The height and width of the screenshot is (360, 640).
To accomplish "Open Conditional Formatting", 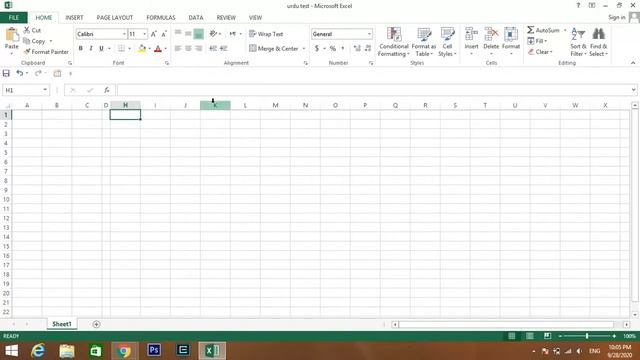I will pos(394,42).
